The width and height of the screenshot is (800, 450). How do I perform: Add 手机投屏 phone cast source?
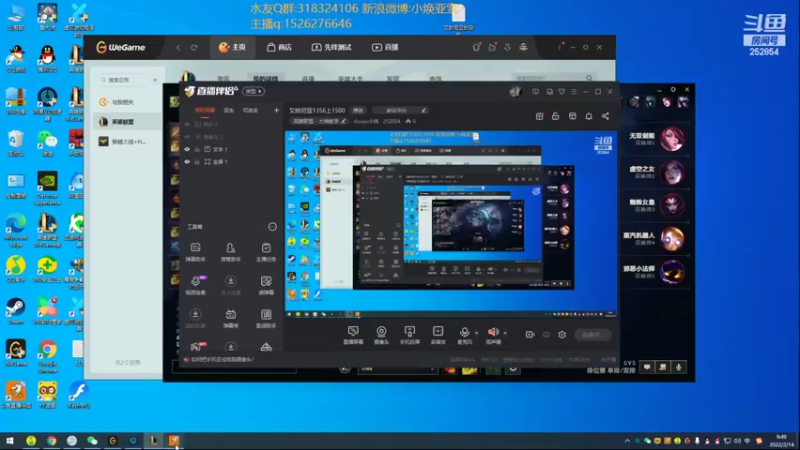point(410,335)
